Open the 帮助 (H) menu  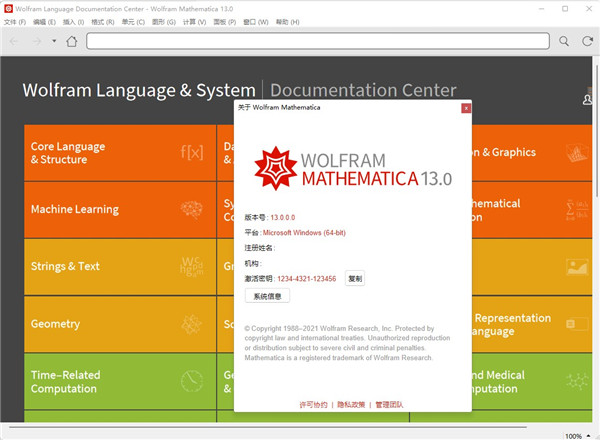point(287,21)
